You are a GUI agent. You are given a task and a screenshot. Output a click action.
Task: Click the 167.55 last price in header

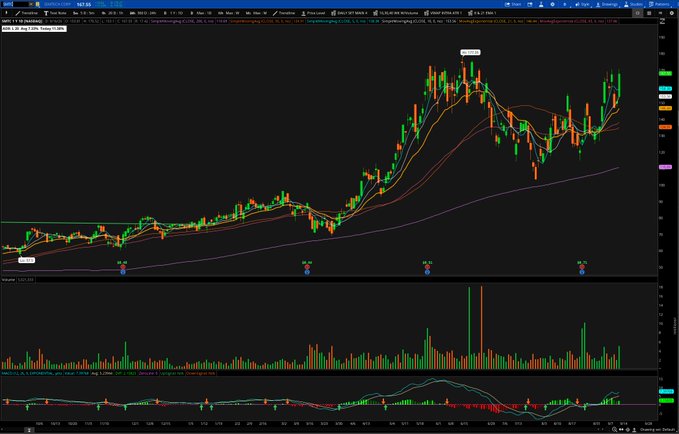pos(84,4)
